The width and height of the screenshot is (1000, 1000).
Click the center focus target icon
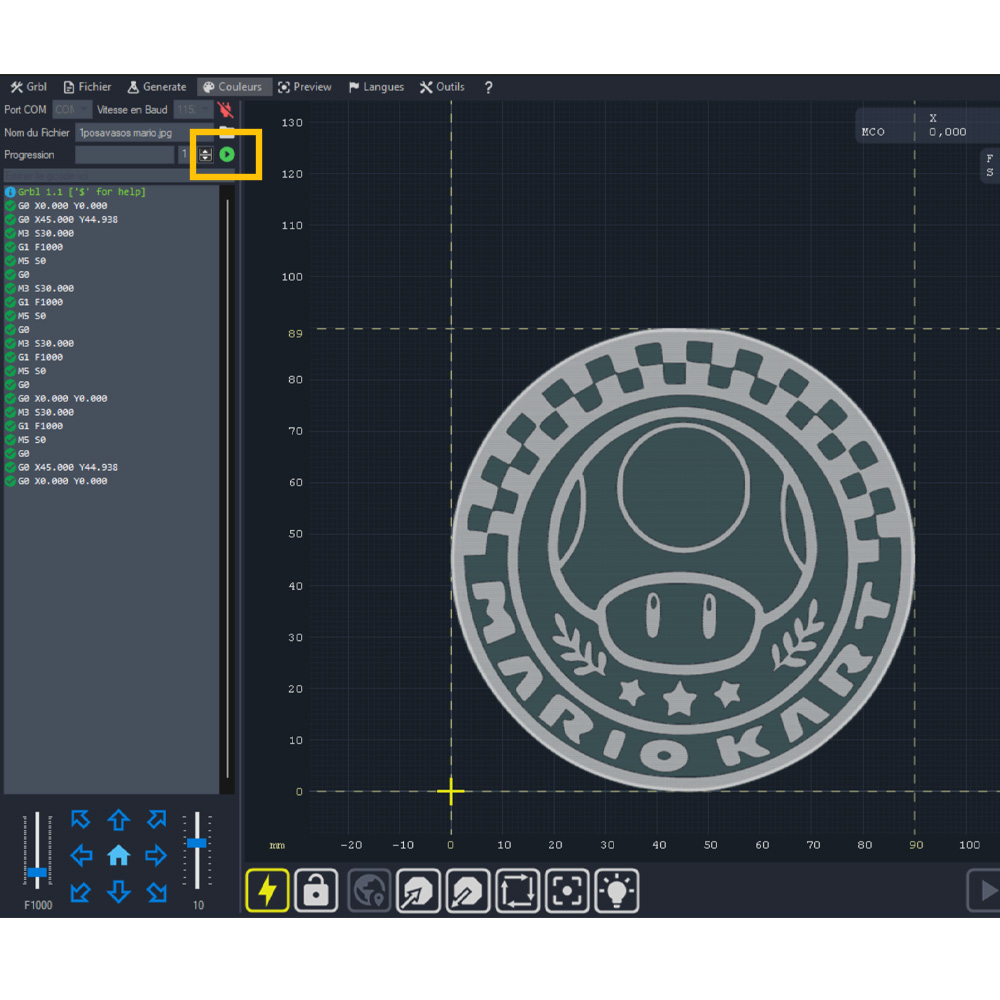click(x=567, y=890)
